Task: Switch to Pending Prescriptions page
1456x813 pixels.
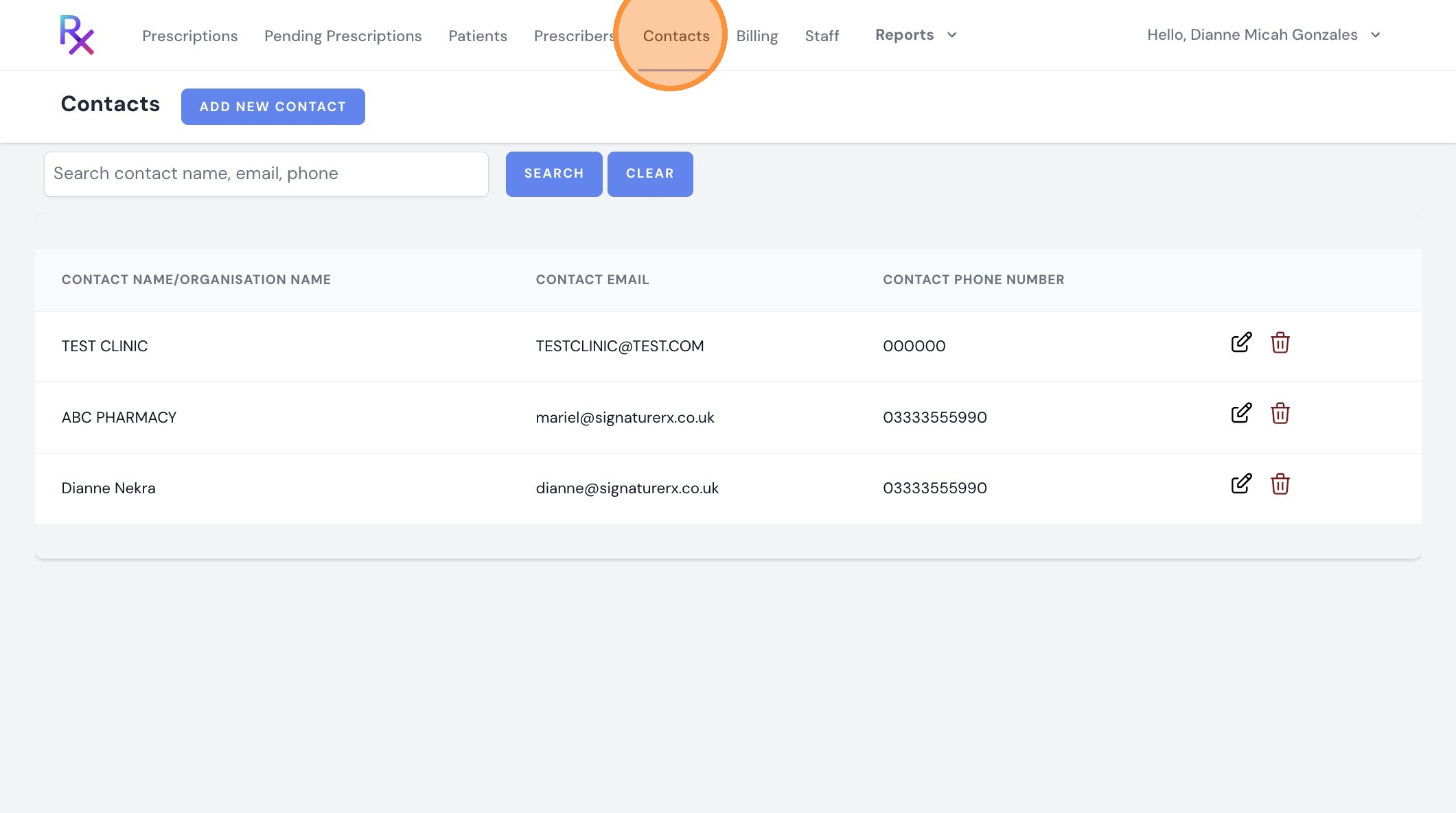Action: pos(343,36)
